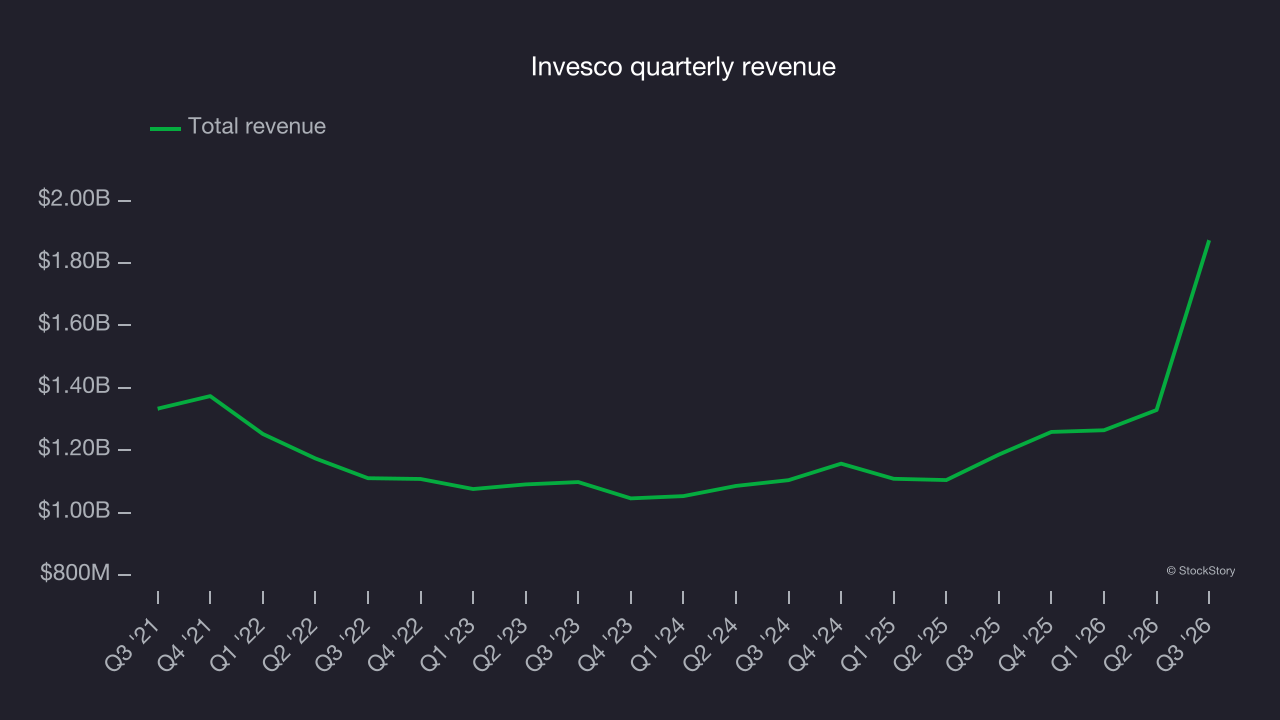The width and height of the screenshot is (1280, 720).
Task: Pick the Q3 '23 x-axis label
Action: (x=553, y=642)
